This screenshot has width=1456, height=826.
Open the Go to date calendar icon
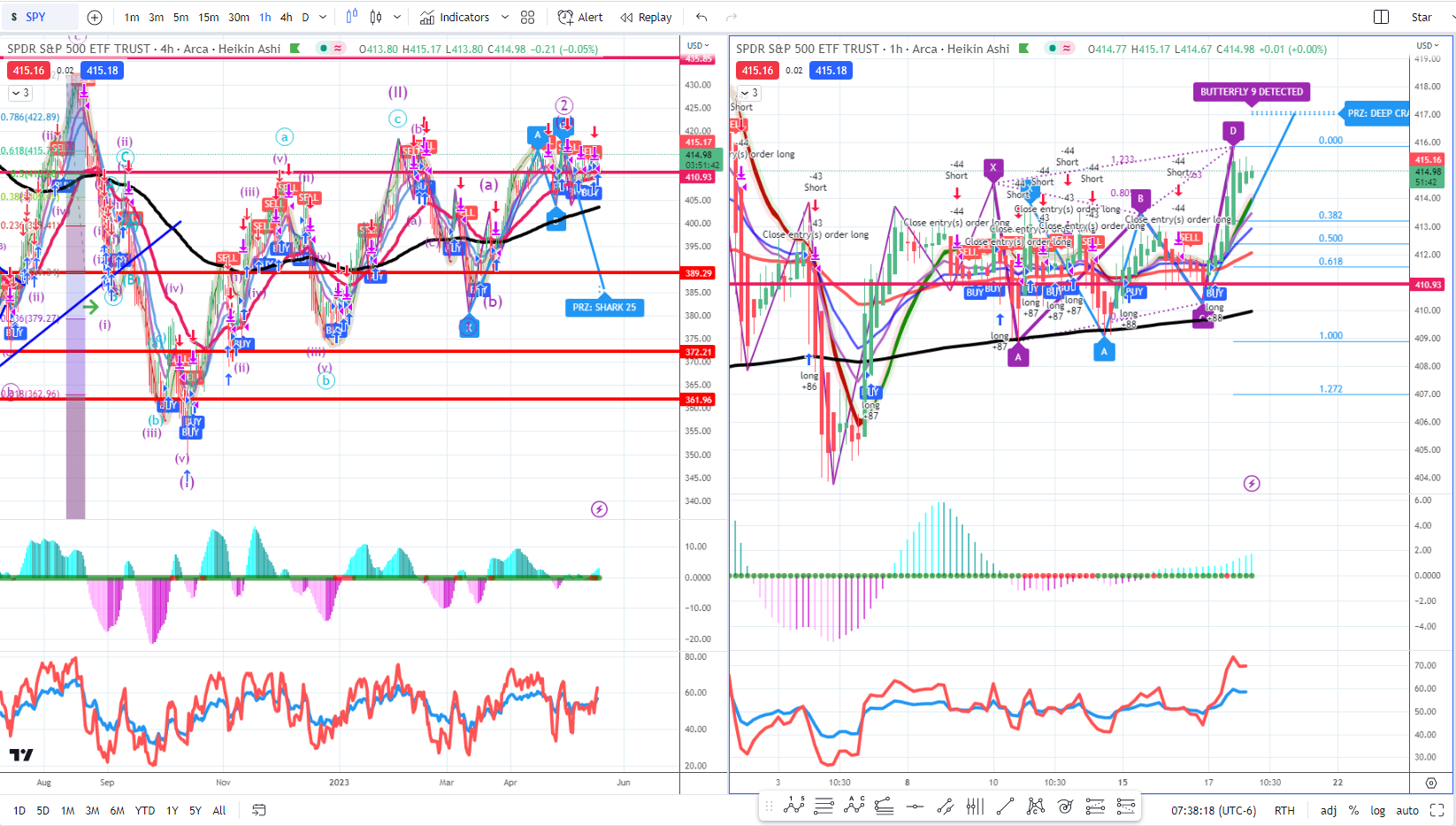[x=259, y=810]
